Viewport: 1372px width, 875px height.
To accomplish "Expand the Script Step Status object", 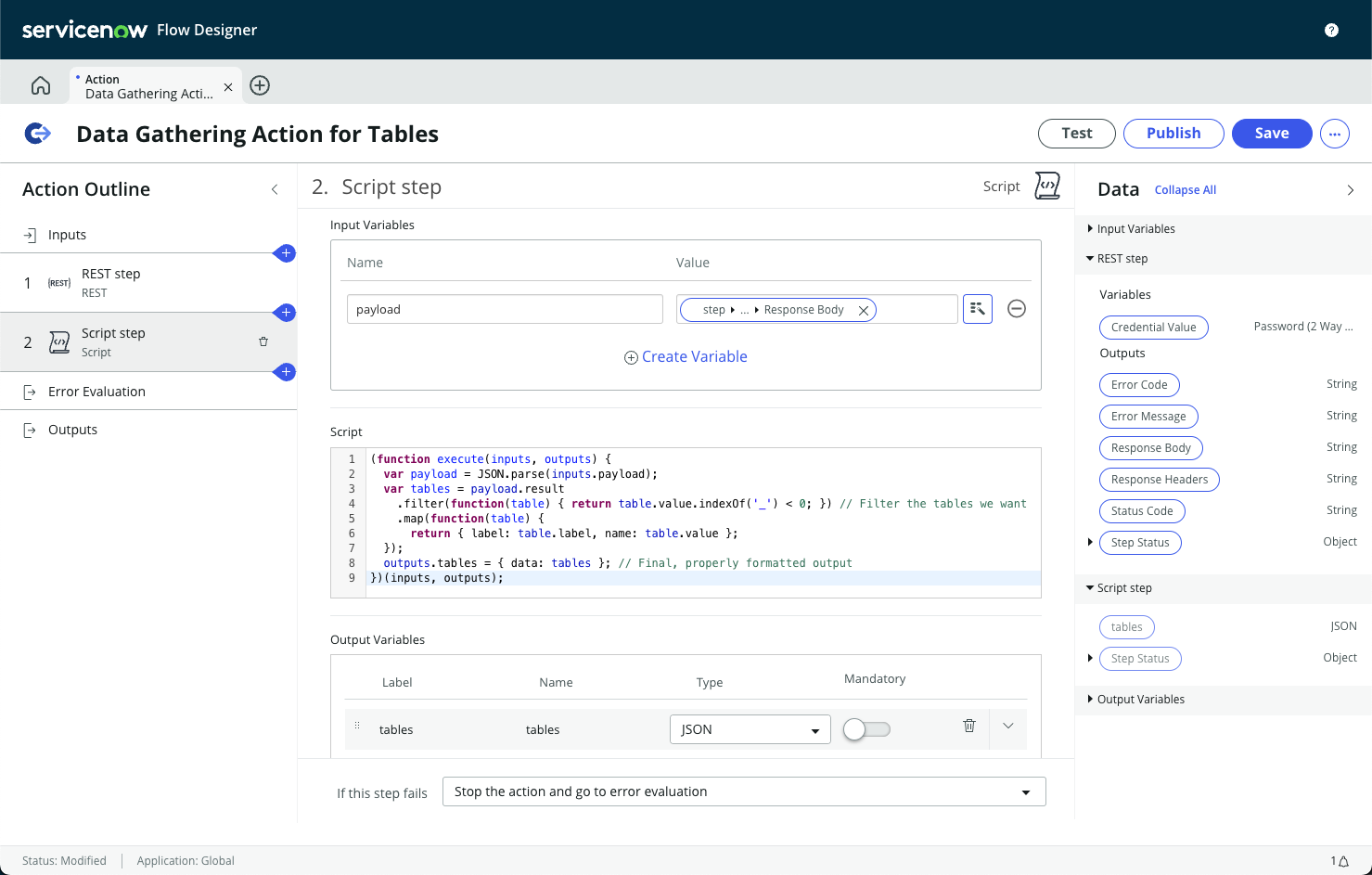I will click(1090, 658).
